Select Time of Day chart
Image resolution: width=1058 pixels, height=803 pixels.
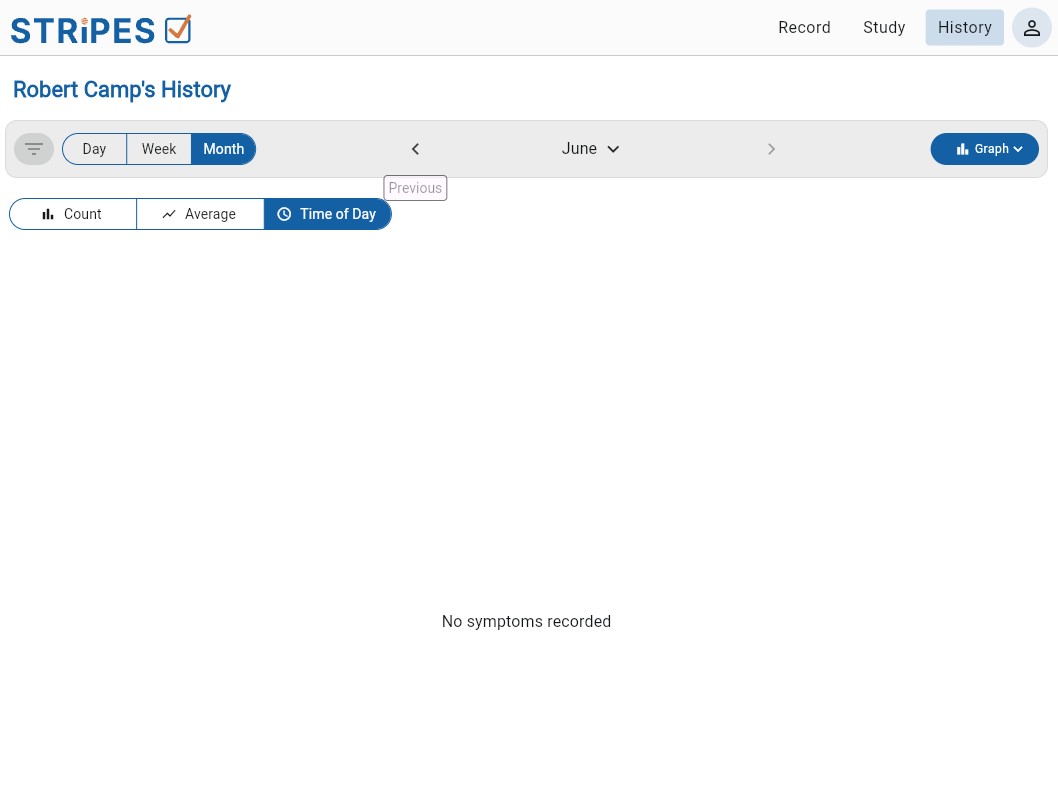click(x=327, y=214)
